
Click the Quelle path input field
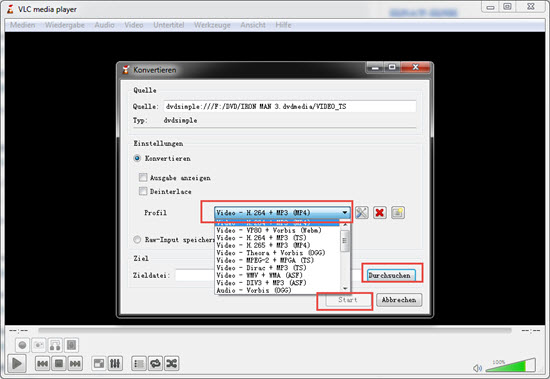(x=290, y=106)
